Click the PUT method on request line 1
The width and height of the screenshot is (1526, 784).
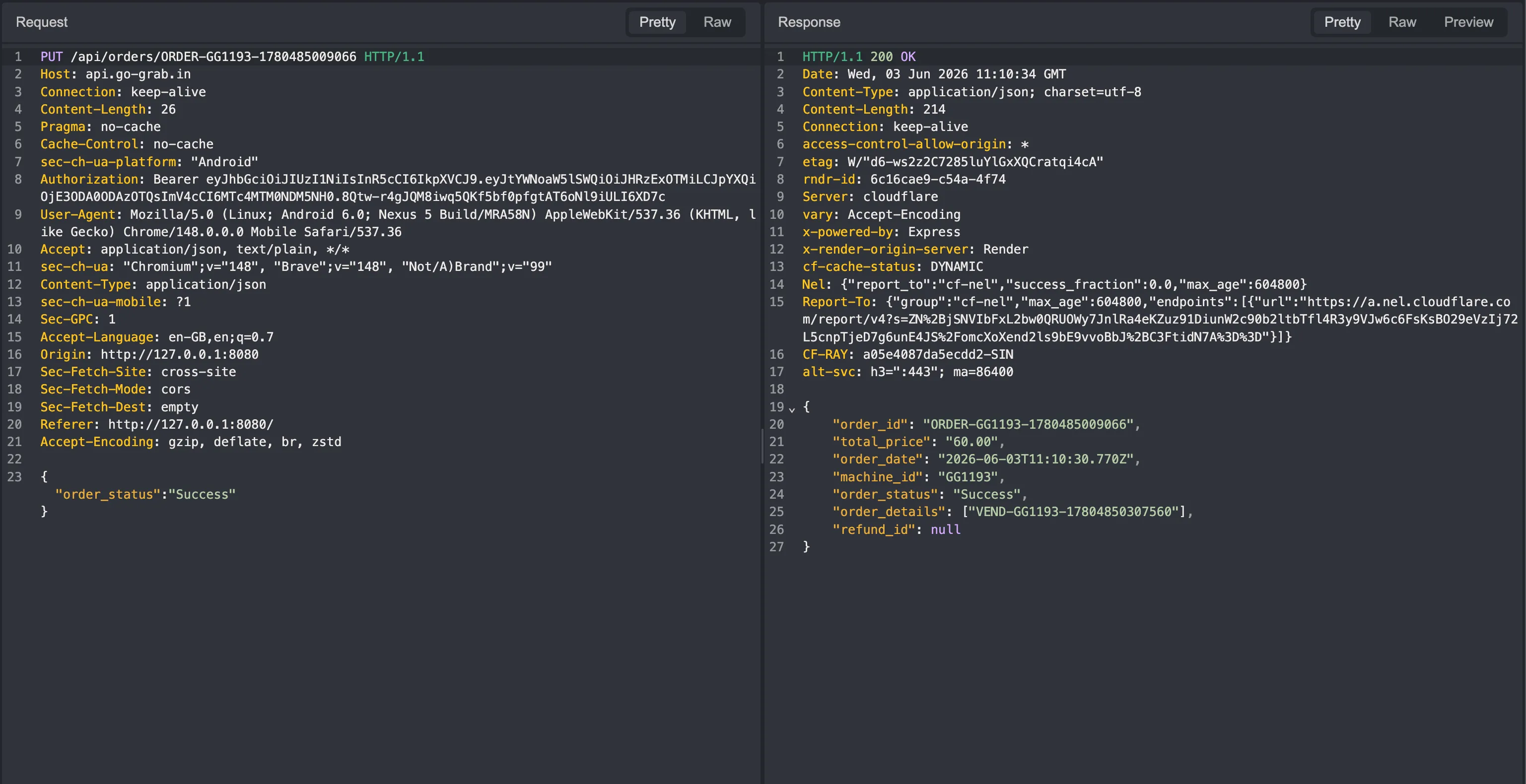(x=52, y=57)
